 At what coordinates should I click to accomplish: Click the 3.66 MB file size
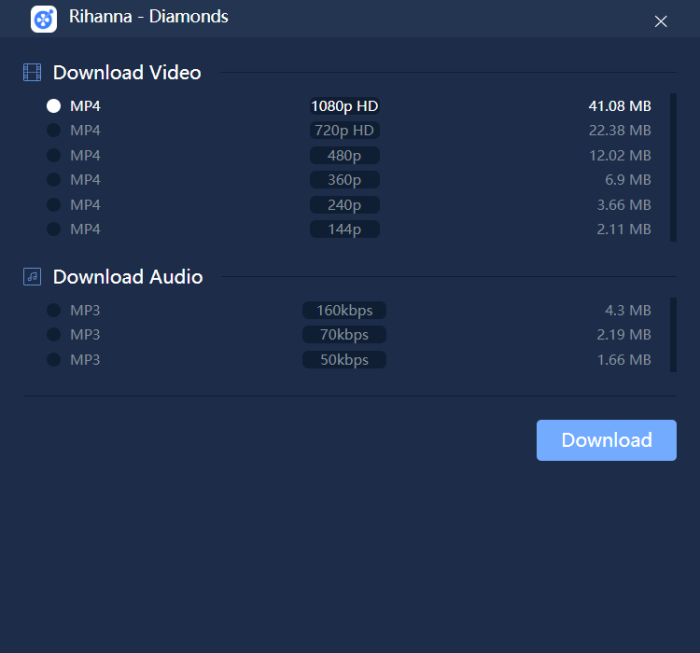[x=624, y=205]
